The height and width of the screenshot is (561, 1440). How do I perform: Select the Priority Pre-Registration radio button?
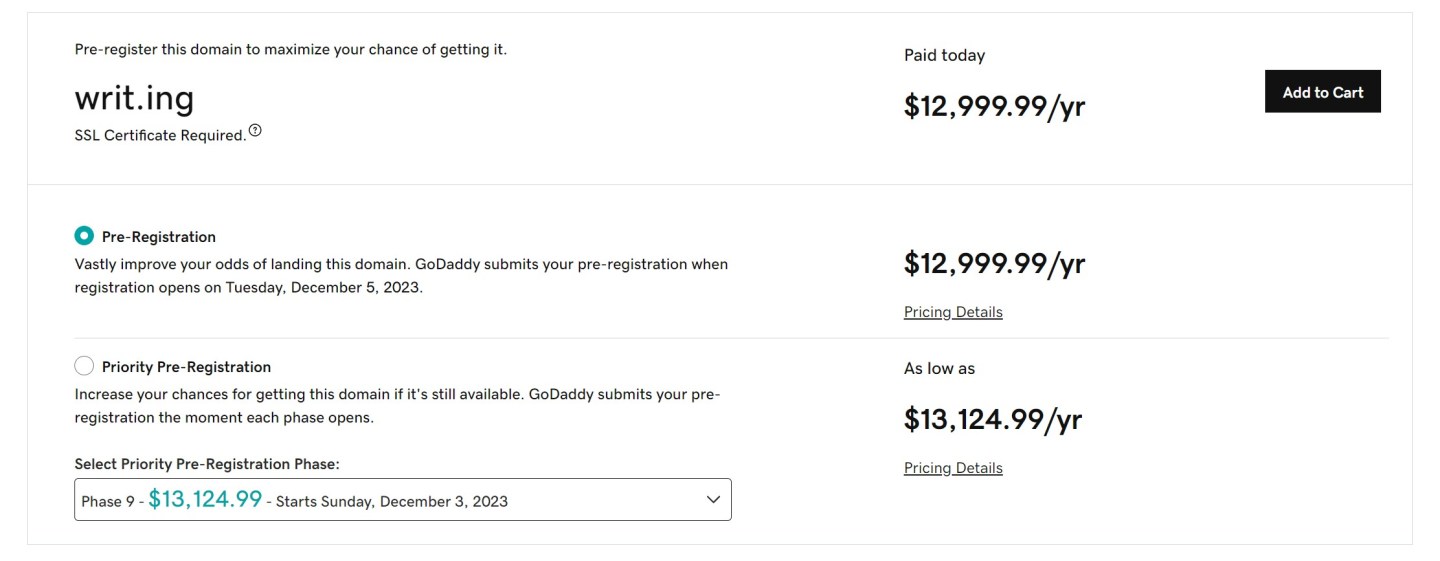pyautogui.click(x=84, y=366)
